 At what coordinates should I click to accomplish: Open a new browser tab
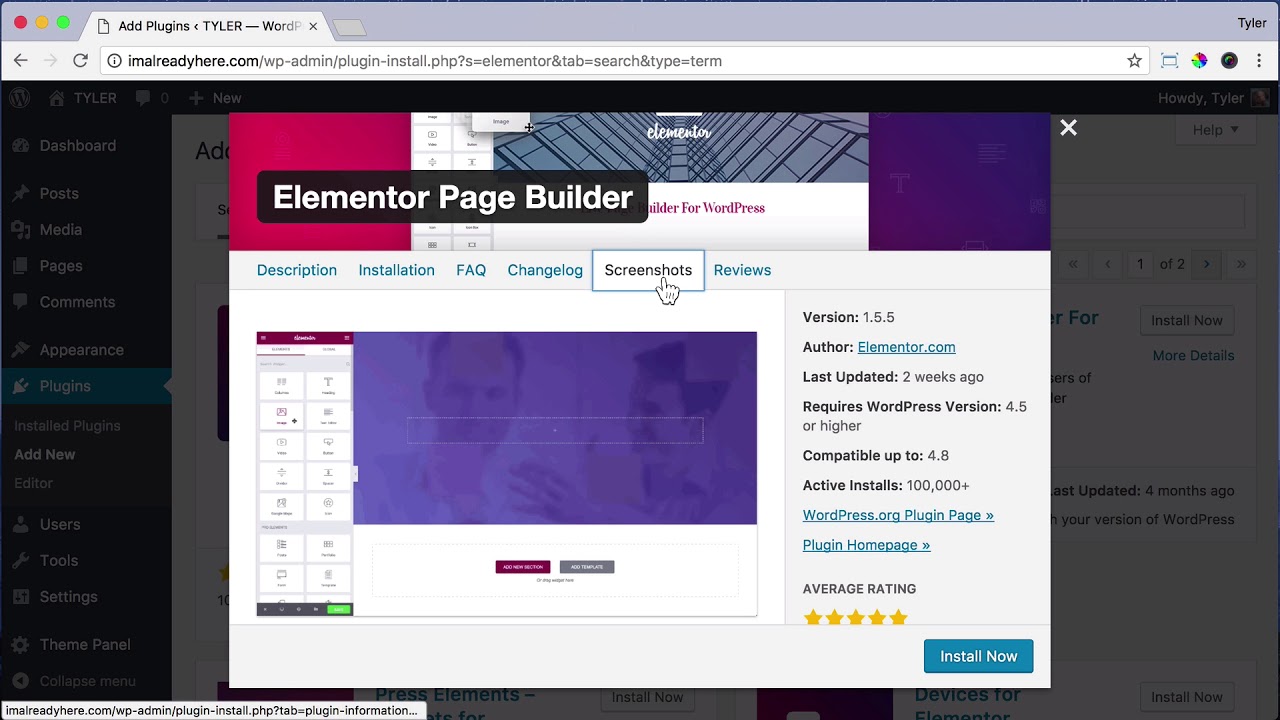[349, 28]
